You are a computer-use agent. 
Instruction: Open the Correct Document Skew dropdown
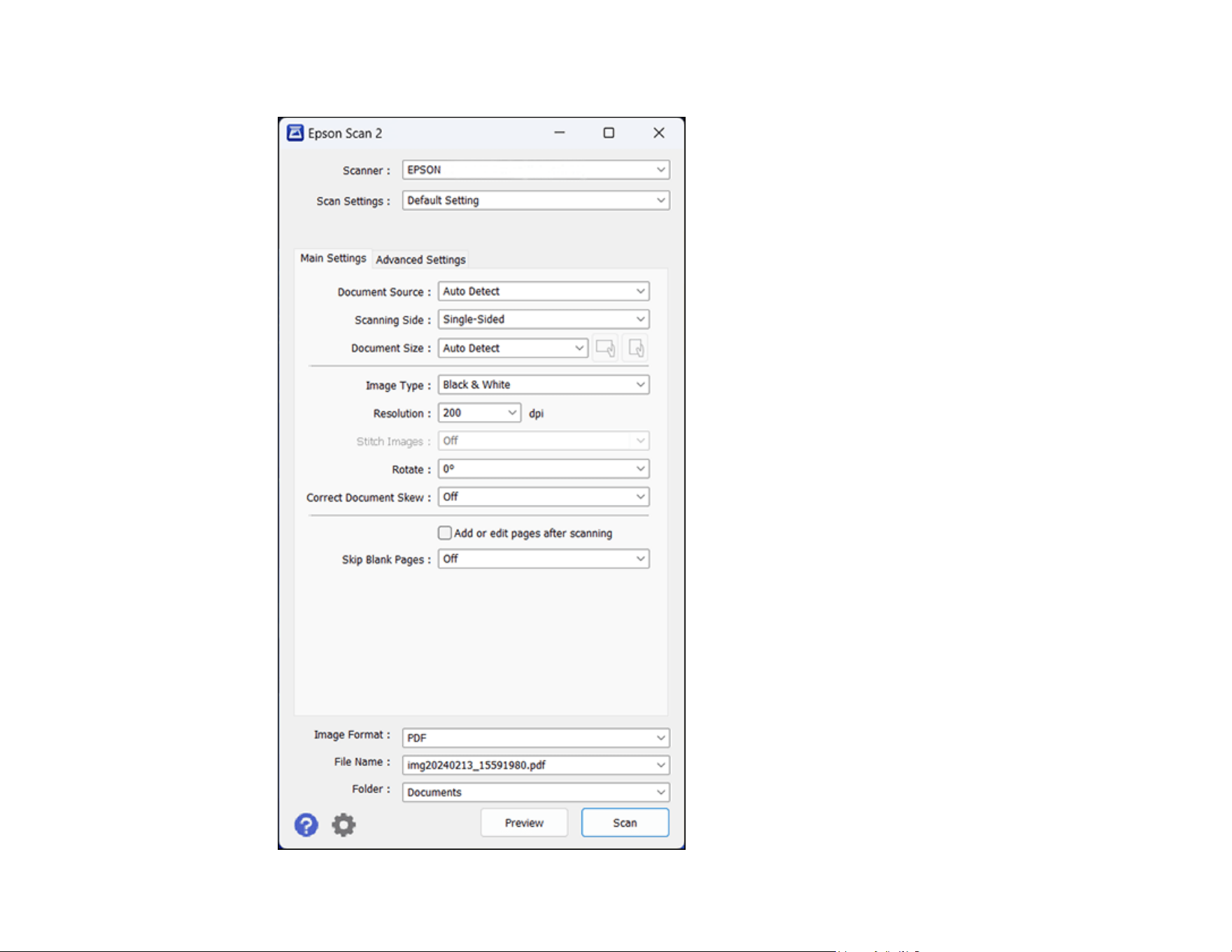[544, 497]
